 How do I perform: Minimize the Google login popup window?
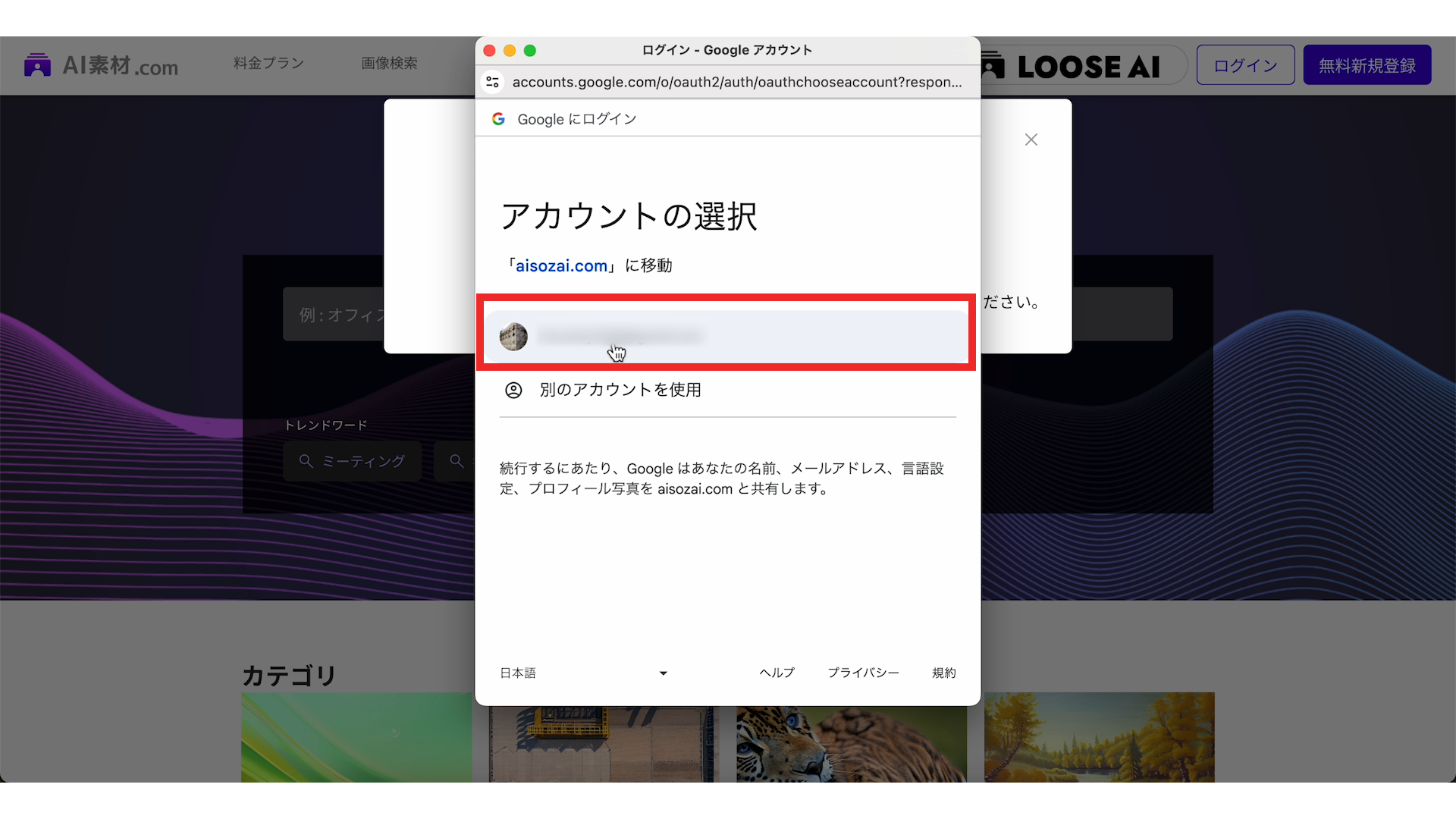[510, 51]
